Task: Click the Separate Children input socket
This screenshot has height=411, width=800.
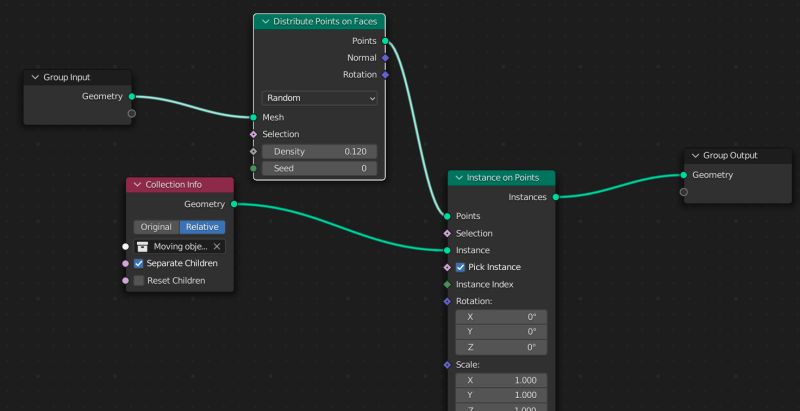Action: (126, 264)
